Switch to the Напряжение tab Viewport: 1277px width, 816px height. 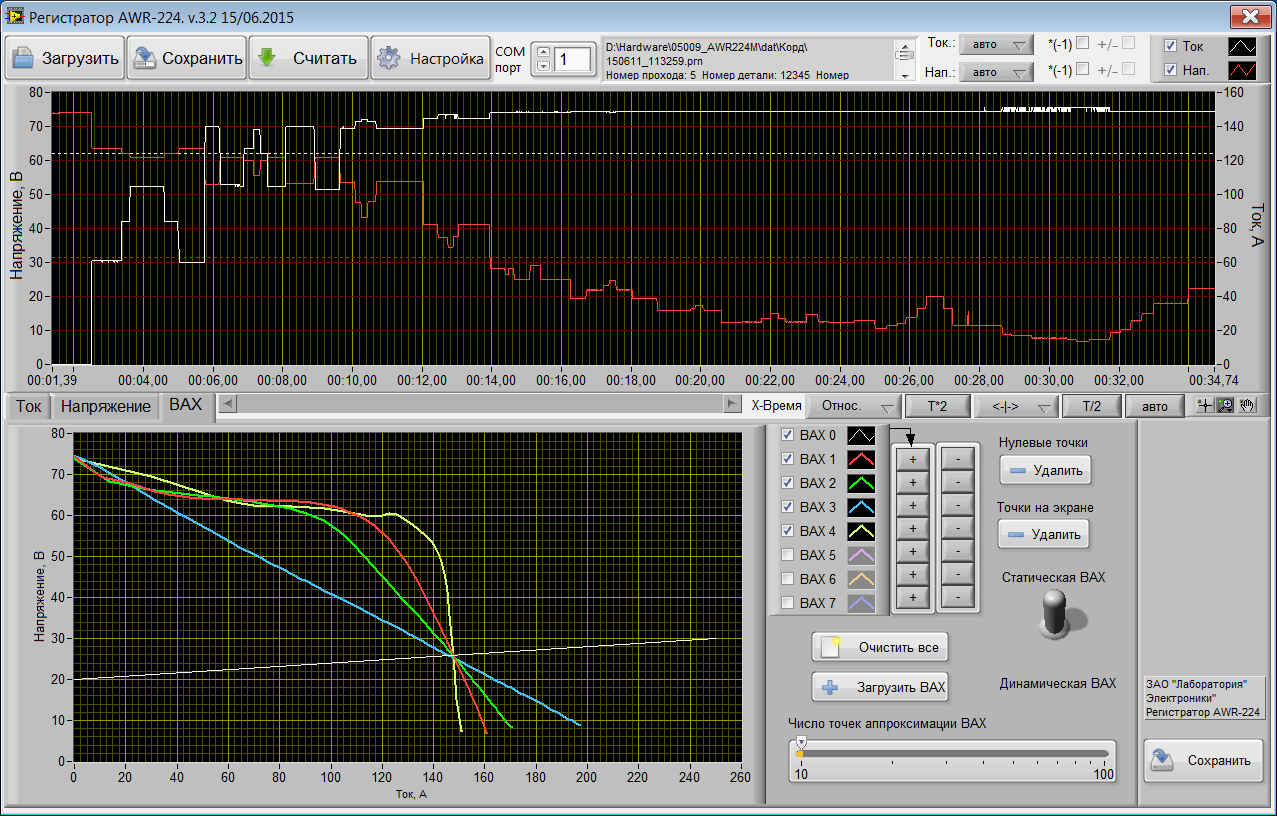click(x=106, y=407)
